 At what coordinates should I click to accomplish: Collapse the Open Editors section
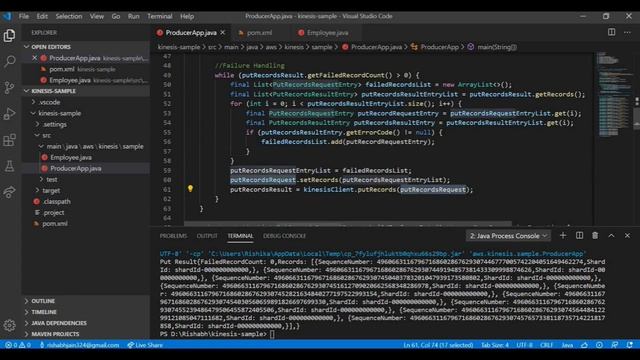pyautogui.click(x=86, y=47)
